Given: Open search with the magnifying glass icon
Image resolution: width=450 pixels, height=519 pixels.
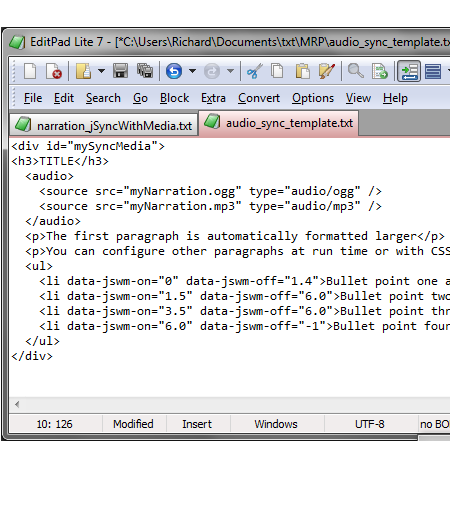Looking at the screenshot, I should tap(356, 71).
